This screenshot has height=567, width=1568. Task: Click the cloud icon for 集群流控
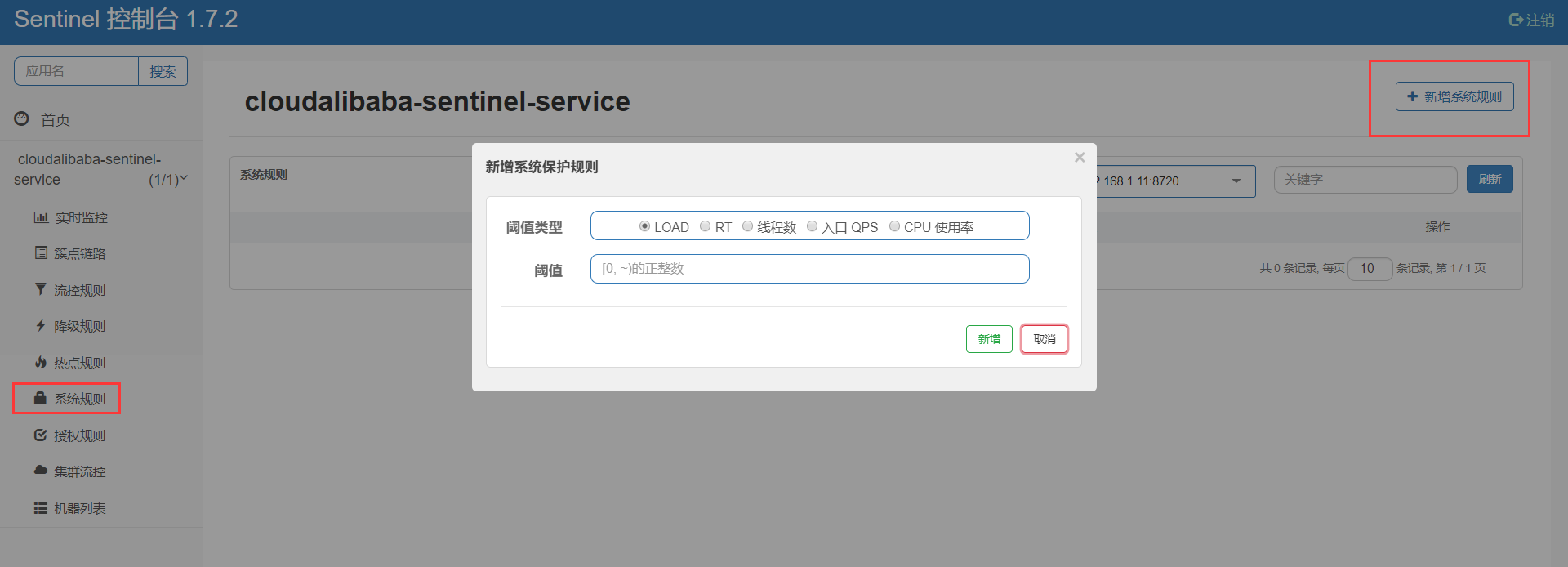click(x=41, y=471)
